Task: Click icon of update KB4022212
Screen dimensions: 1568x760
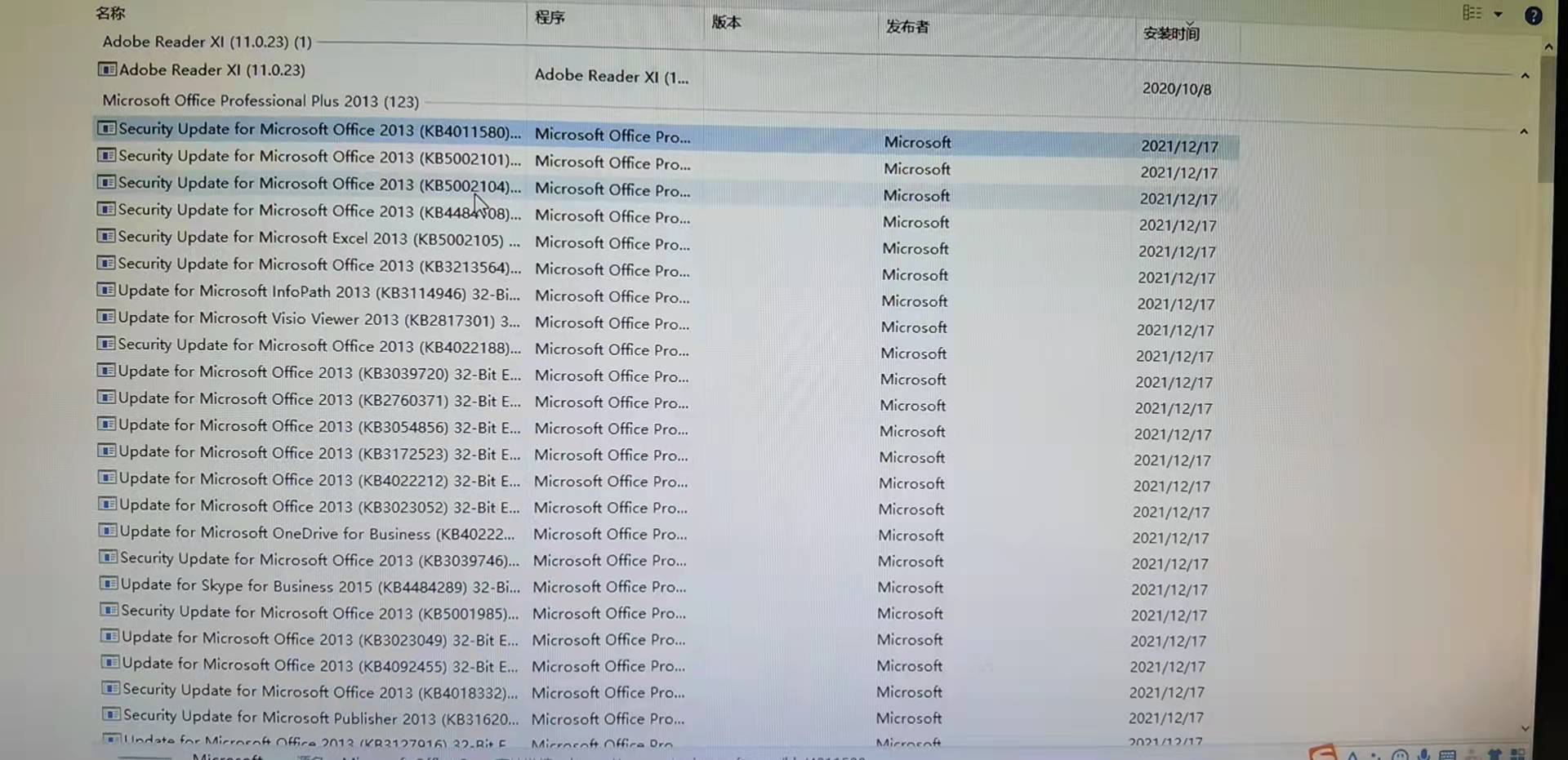Action: pos(107,478)
